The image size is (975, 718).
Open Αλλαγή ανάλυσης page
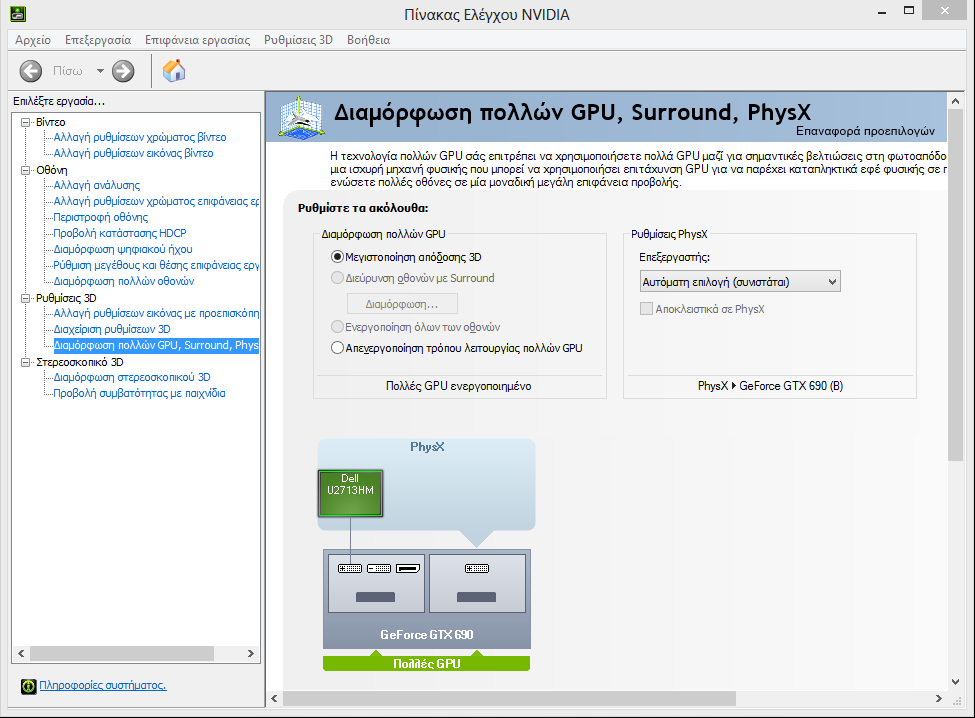click(x=97, y=185)
